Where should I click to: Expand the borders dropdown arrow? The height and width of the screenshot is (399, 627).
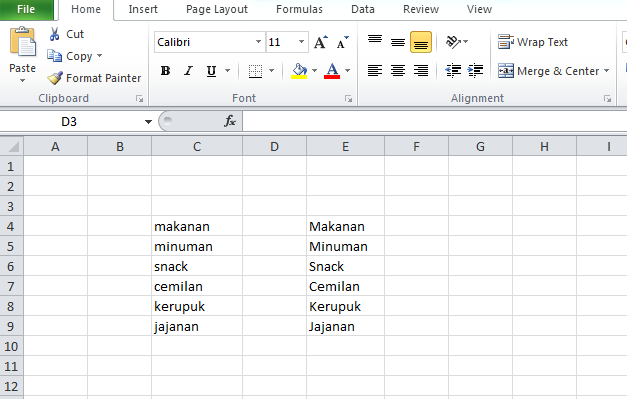point(272,71)
